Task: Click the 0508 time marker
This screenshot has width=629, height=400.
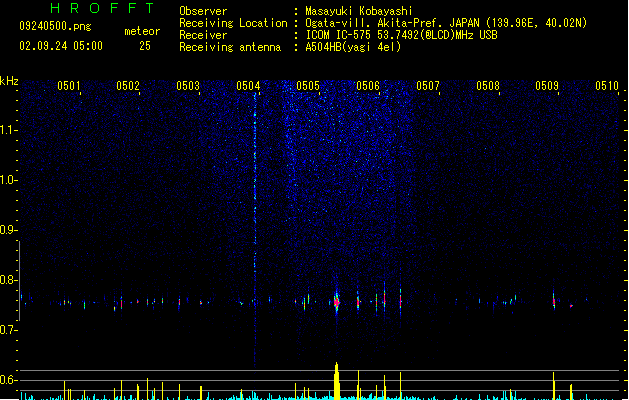Action: (488, 86)
